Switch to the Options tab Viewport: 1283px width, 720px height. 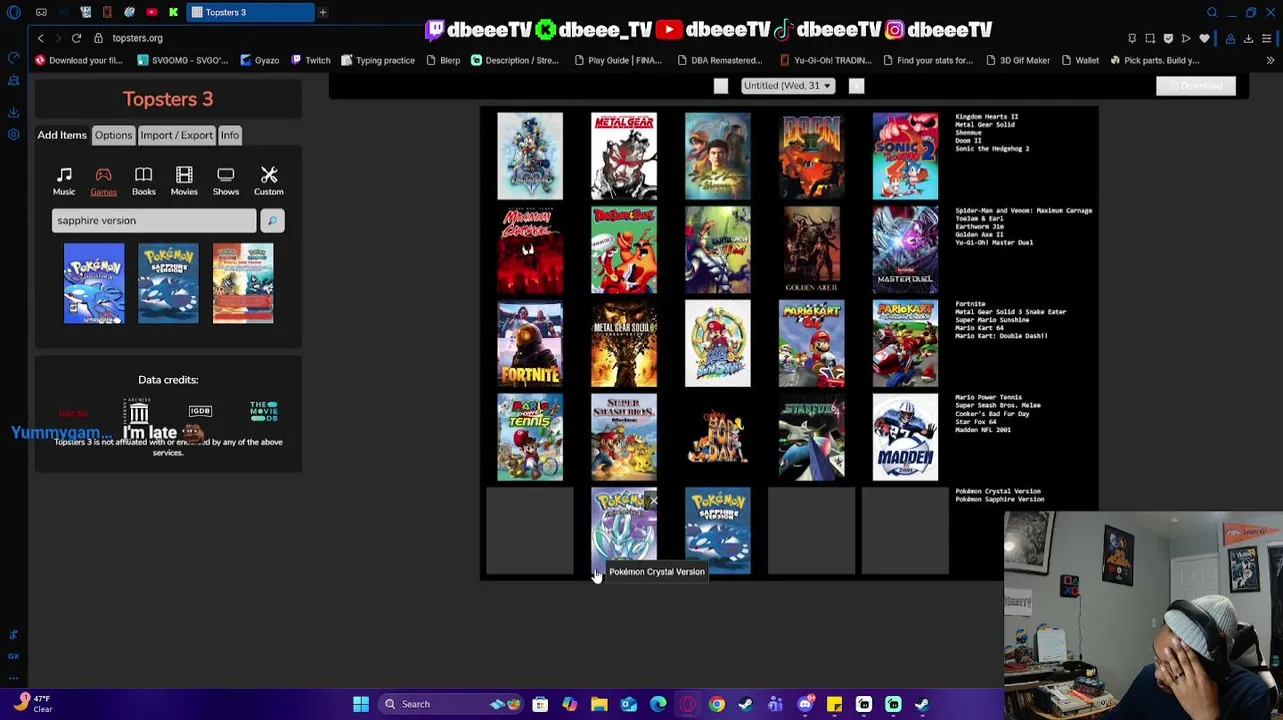point(113,135)
